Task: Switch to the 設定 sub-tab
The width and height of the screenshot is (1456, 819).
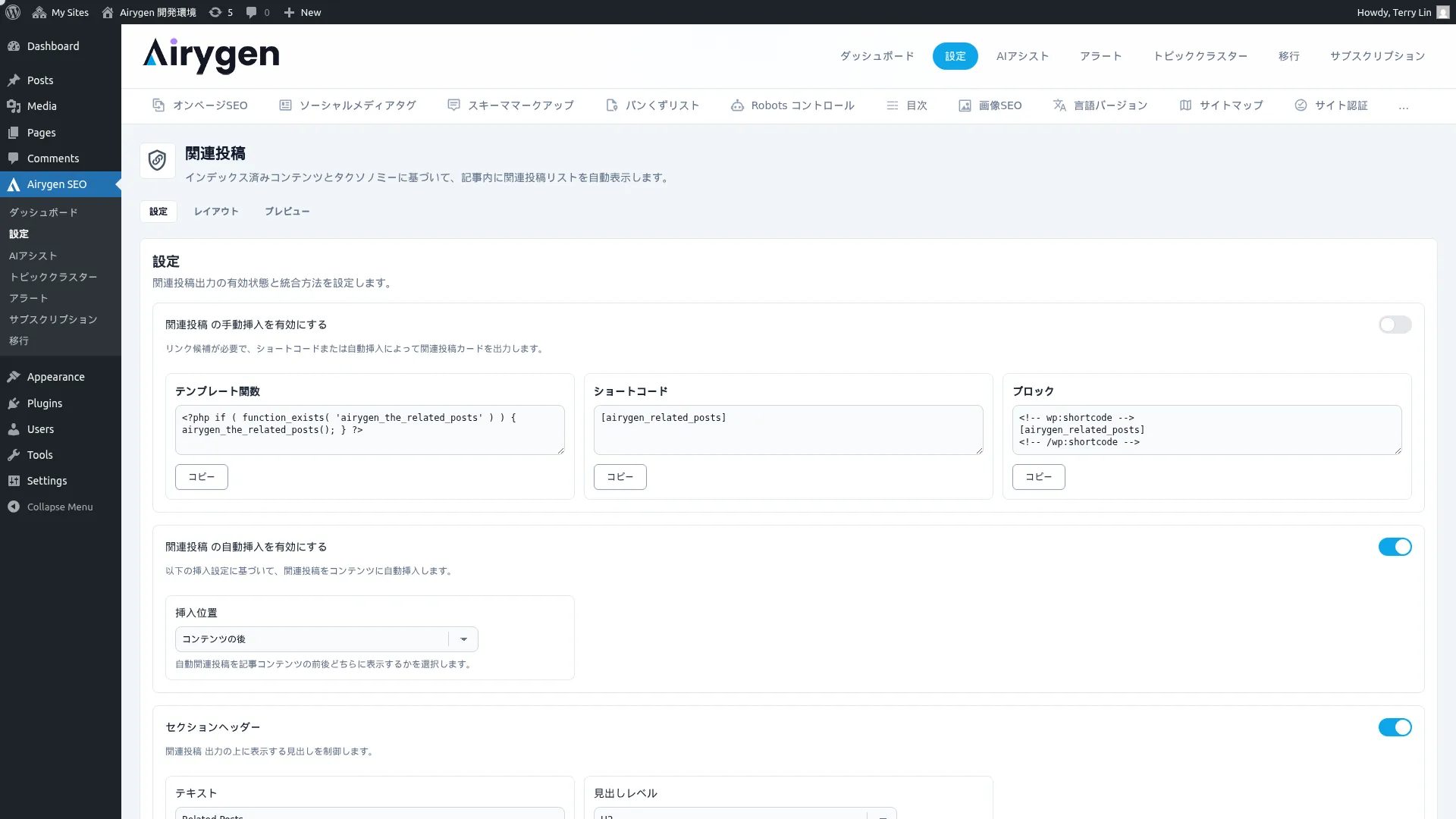Action: click(158, 212)
